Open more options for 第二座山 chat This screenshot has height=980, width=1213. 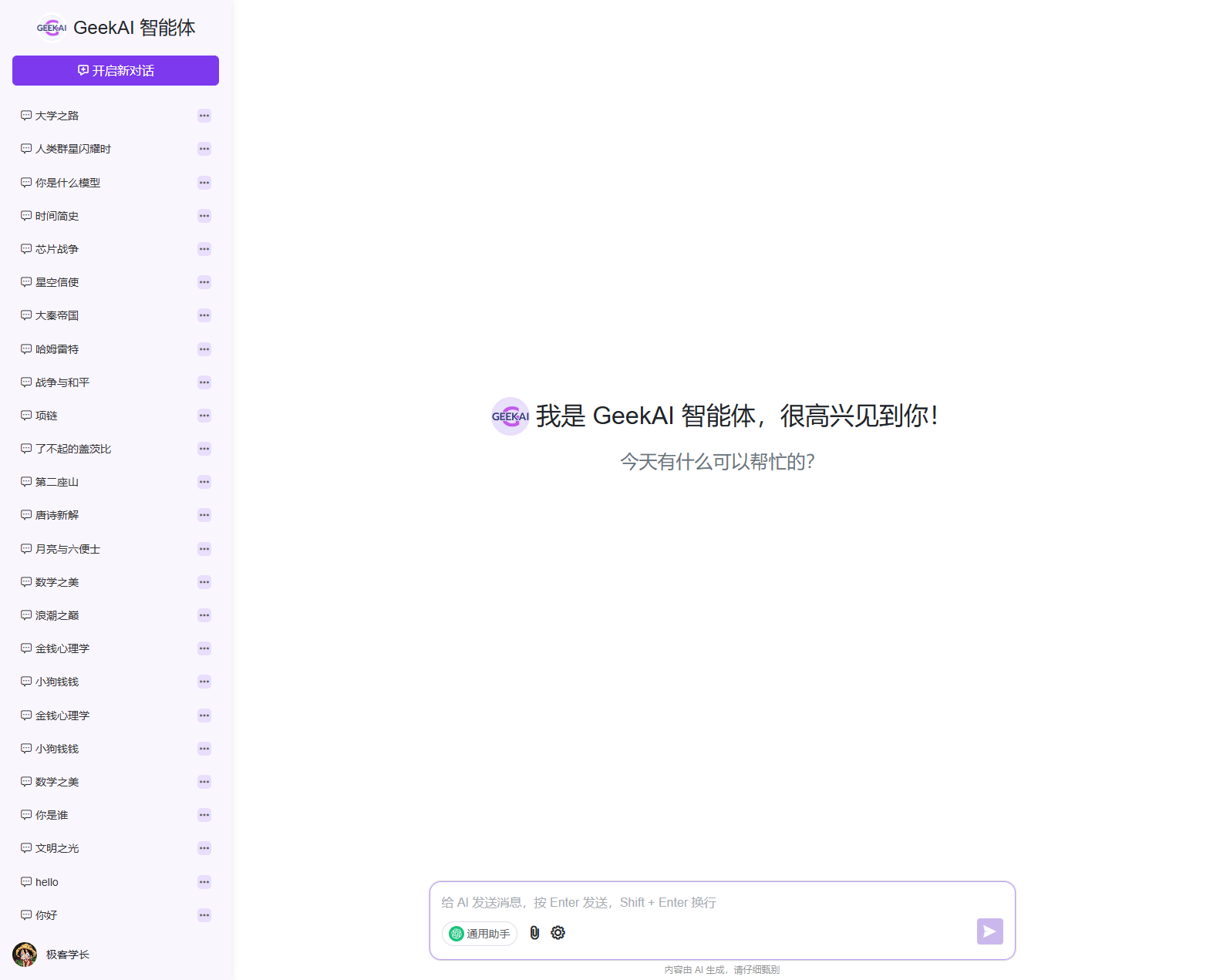pos(204,482)
